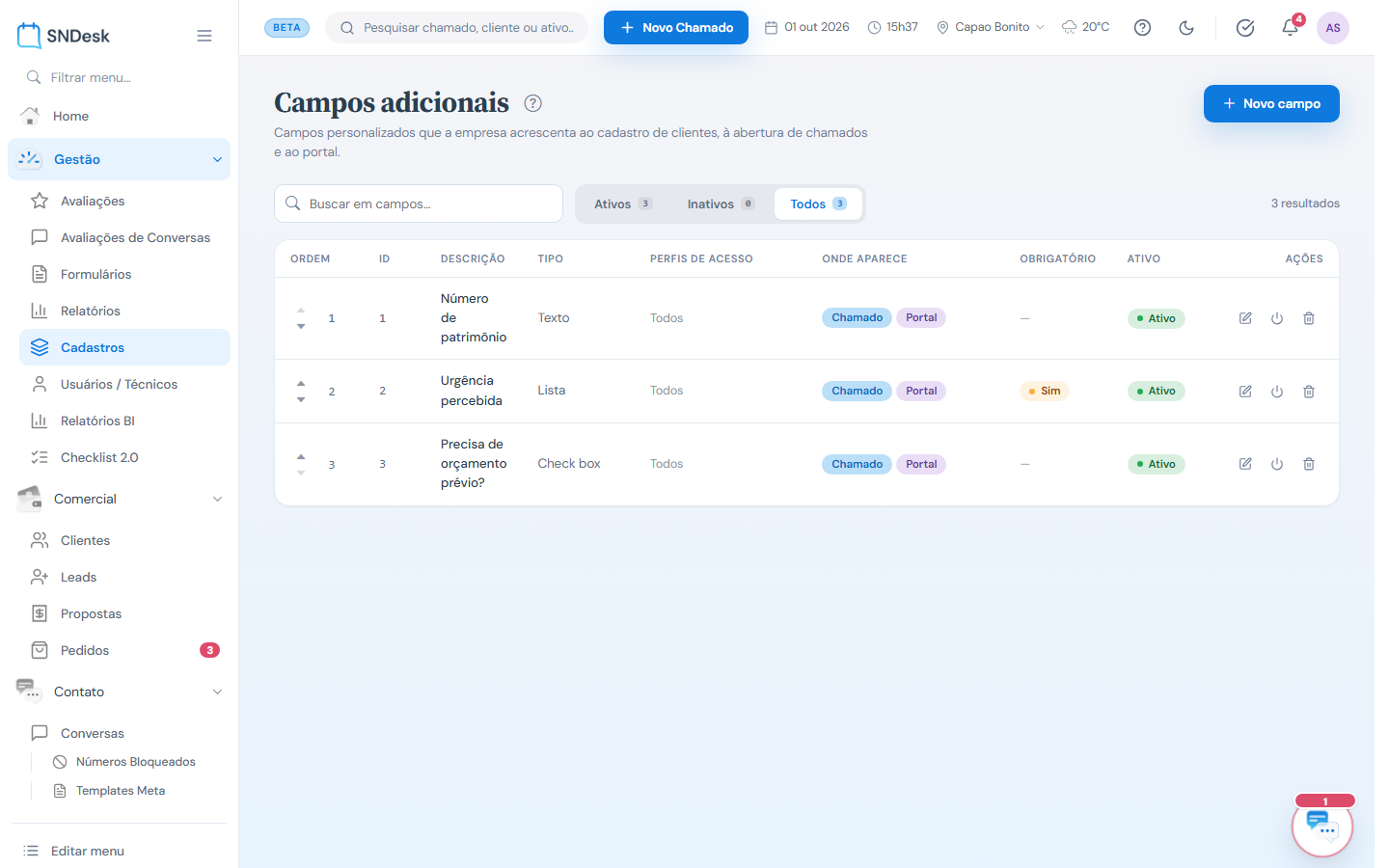Viewport: 1389px width, 868px height.
Task: Go to Home in sidebar
Action: 120,116
